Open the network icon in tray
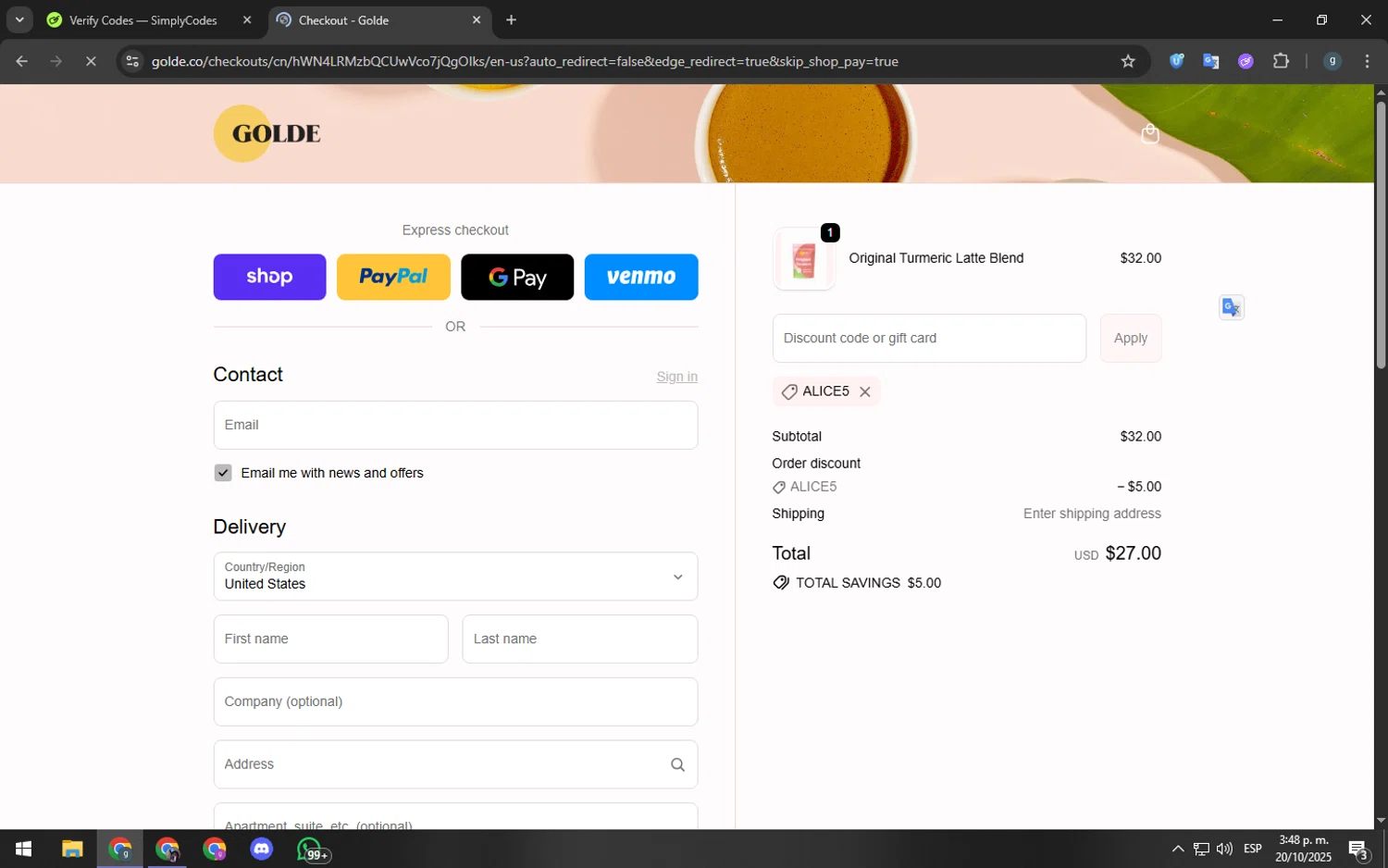 tap(1201, 849)
